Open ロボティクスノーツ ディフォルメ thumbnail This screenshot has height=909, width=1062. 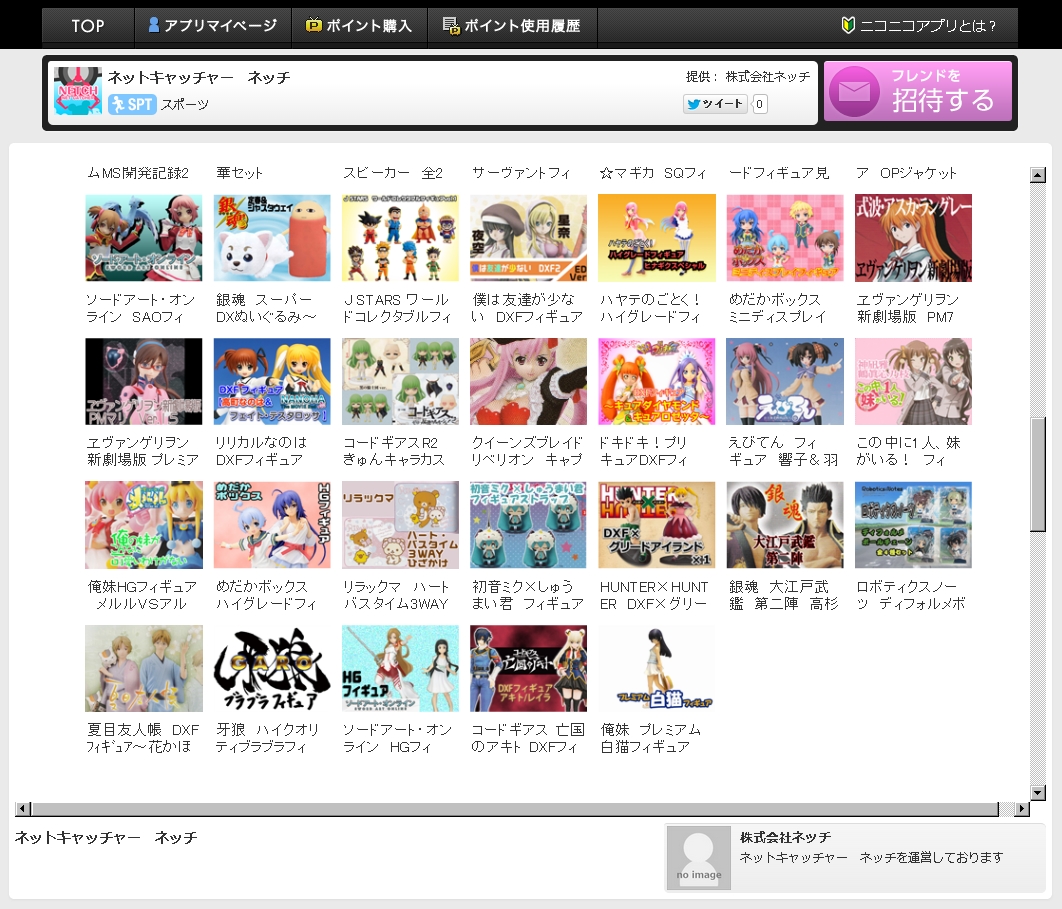pos(914,525)
